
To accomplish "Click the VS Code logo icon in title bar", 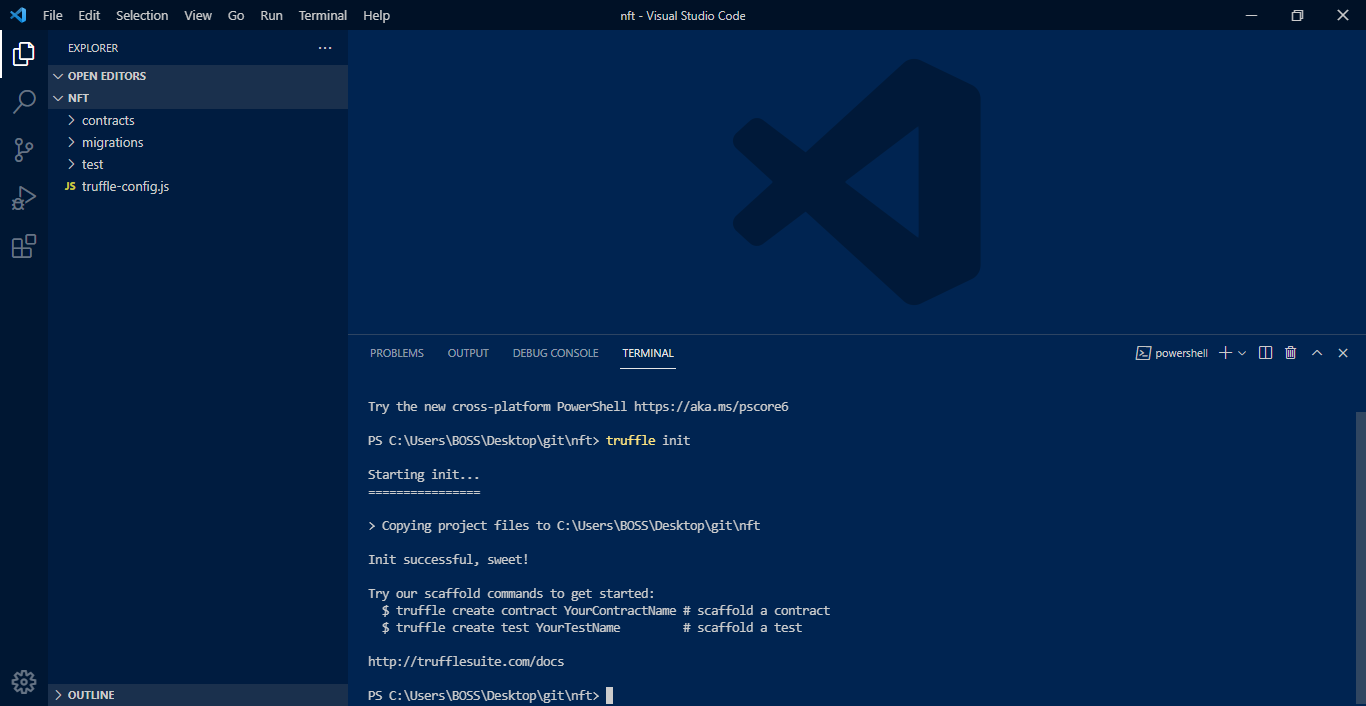I will coord(18,15).
